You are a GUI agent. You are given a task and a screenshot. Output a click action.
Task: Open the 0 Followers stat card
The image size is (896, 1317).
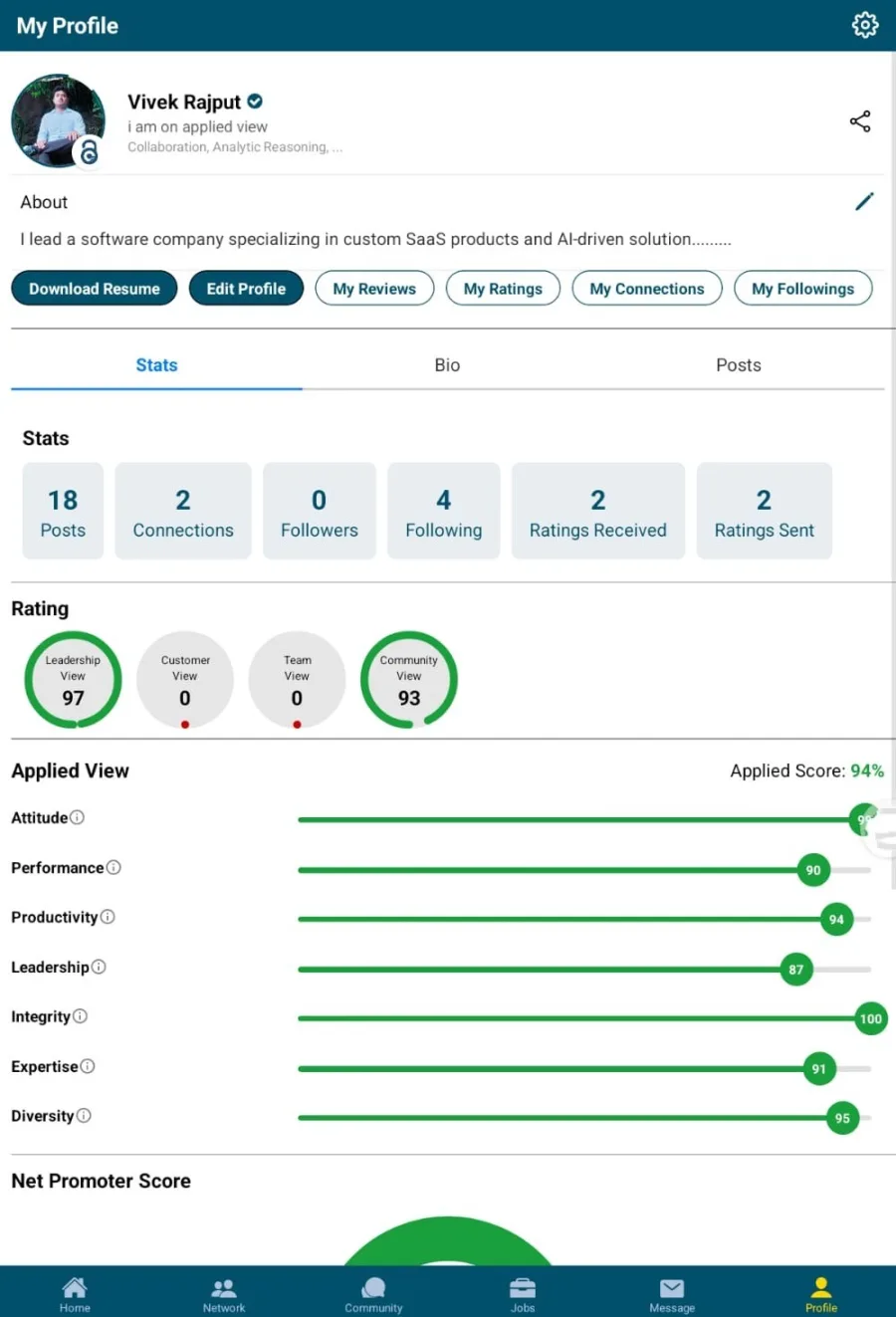pyautogui.click(x=320, y=511)
